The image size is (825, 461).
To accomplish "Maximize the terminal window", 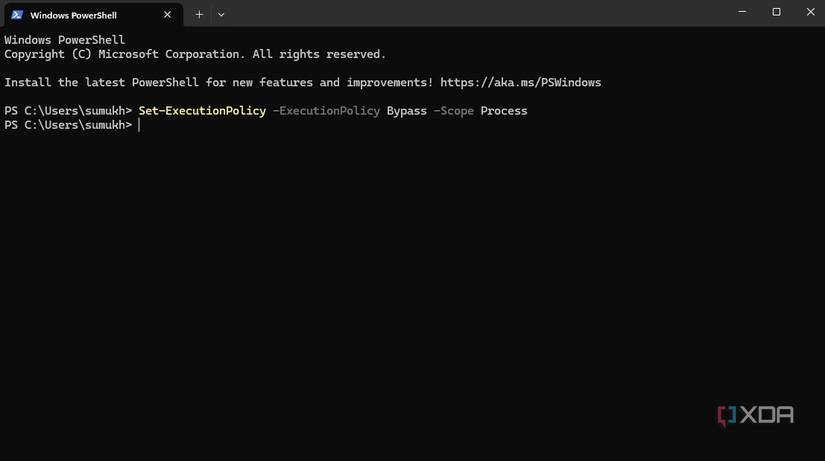I will tap(776, 12).
